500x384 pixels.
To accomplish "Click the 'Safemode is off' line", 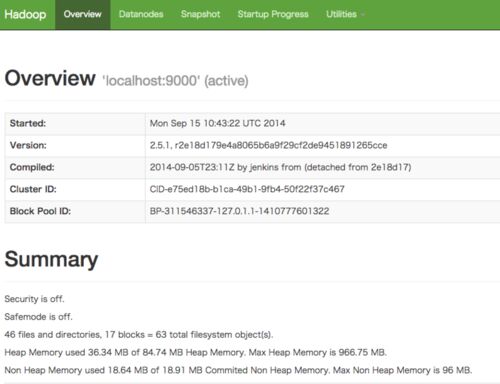I will click(38, 317).
